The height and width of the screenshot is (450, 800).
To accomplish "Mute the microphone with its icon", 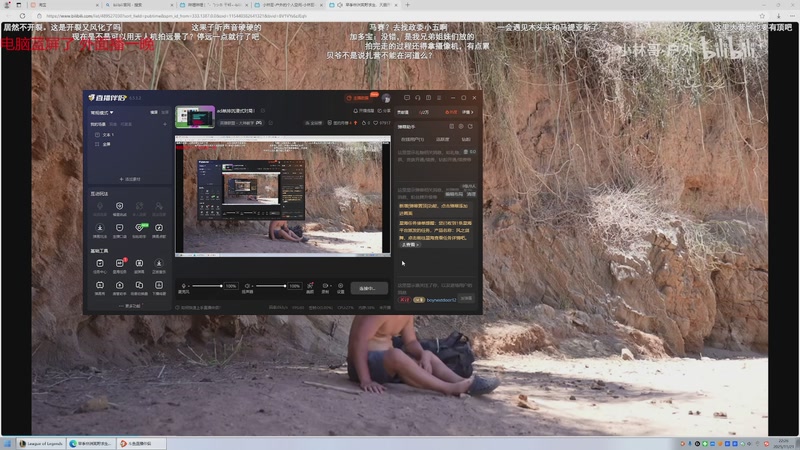I will click(184, 286).
